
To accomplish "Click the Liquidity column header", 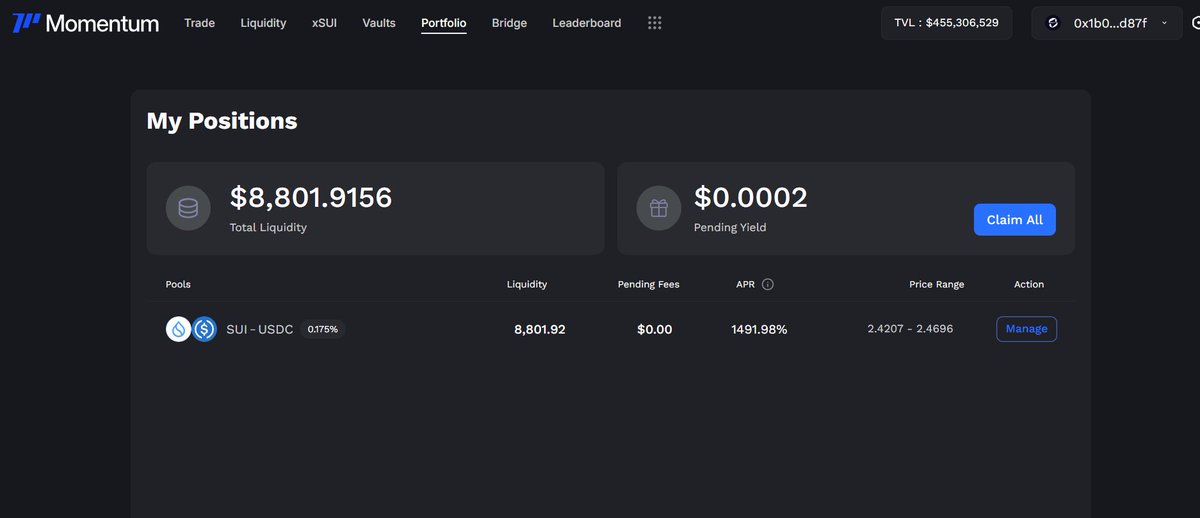I will (527, 284).
